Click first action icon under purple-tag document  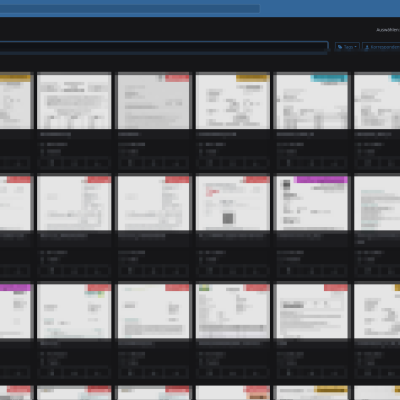pos(289,270)
